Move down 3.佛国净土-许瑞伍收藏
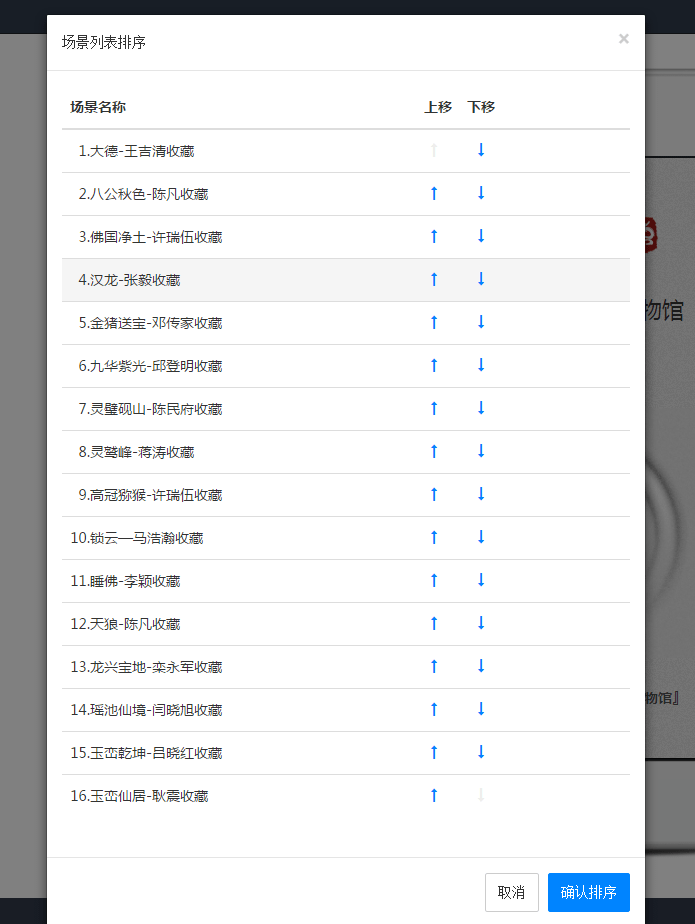The width and height of the screenshot is (695, 924). pyautogui.click(x=481, y=236)
